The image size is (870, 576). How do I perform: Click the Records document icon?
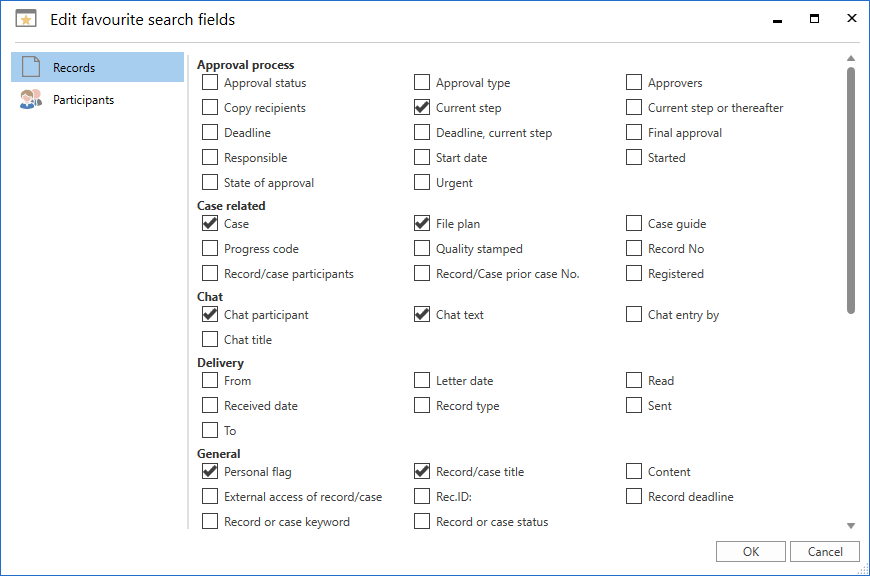30,68
